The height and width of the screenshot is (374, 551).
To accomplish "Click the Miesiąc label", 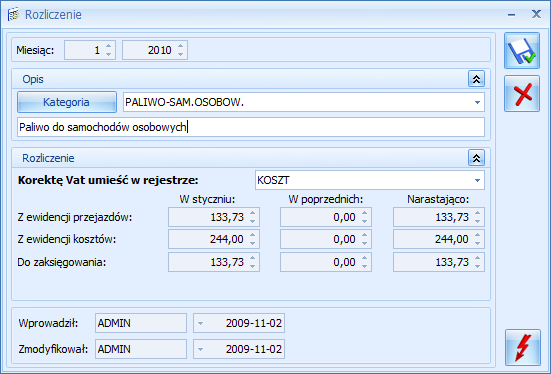I will [x=35, y=50].
